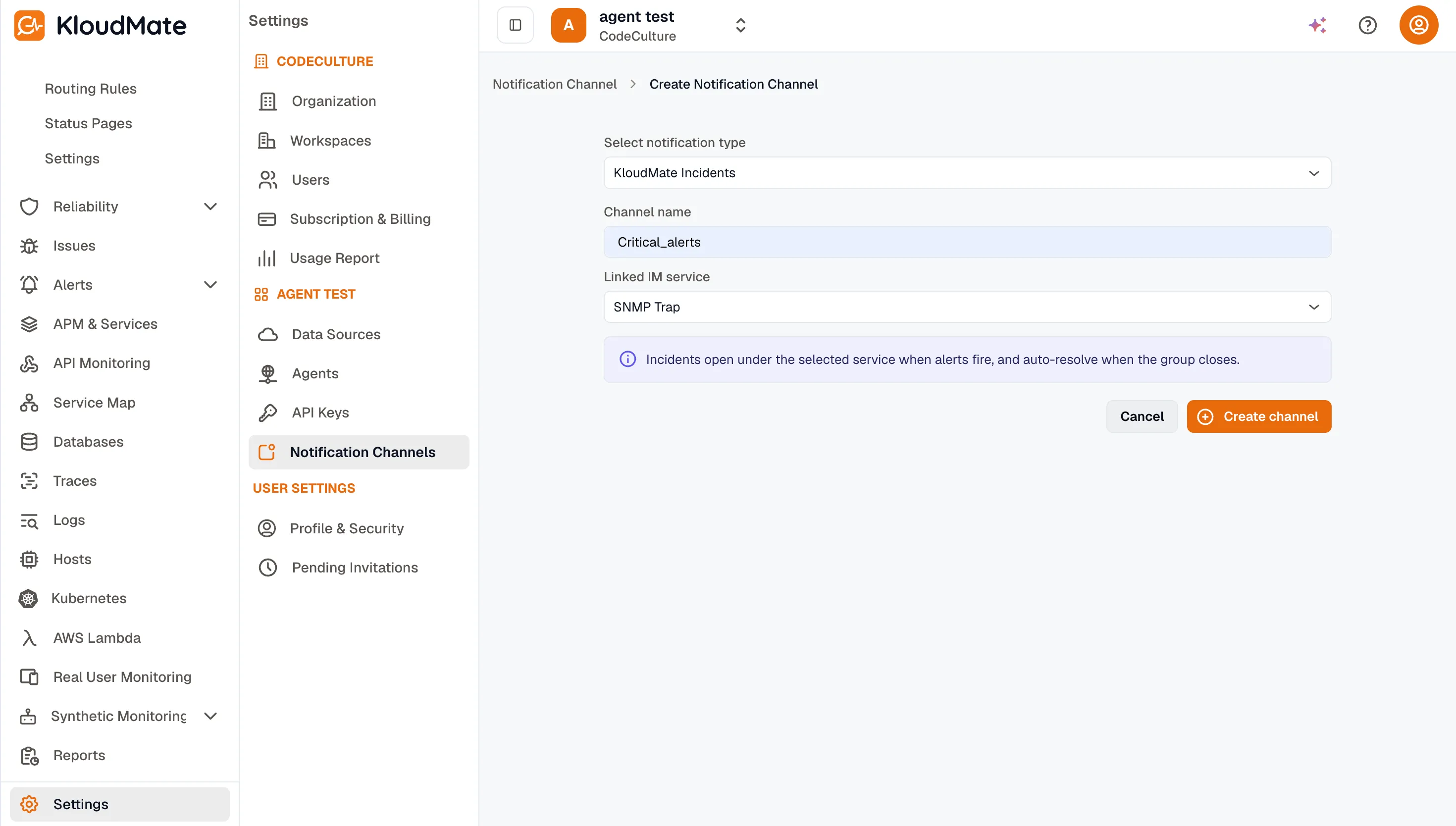Click the Real User Monitoring devices icon
The height and width of the screenshot is (826, 1456).
(x=29, y=677)
